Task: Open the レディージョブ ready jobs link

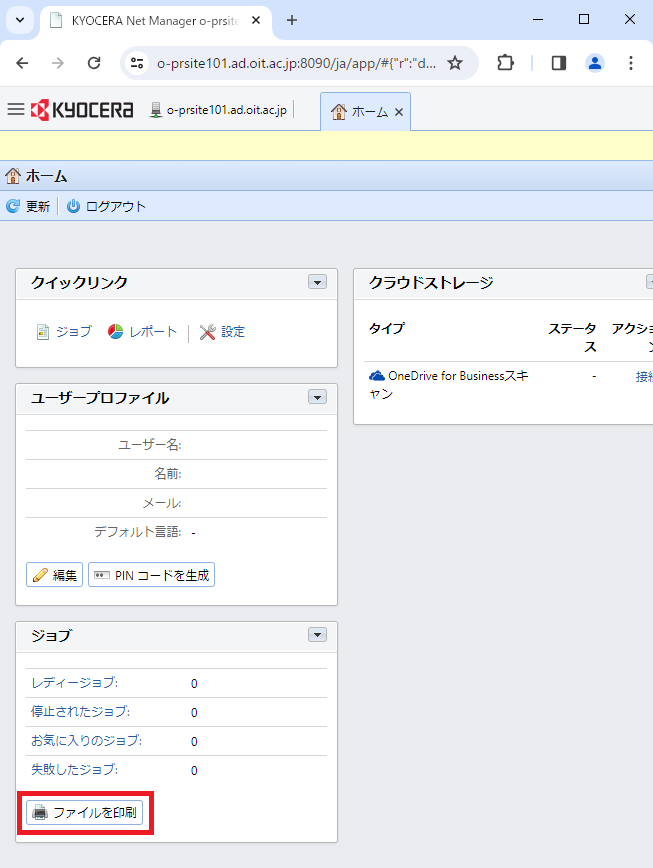Action: pos(74,683)
